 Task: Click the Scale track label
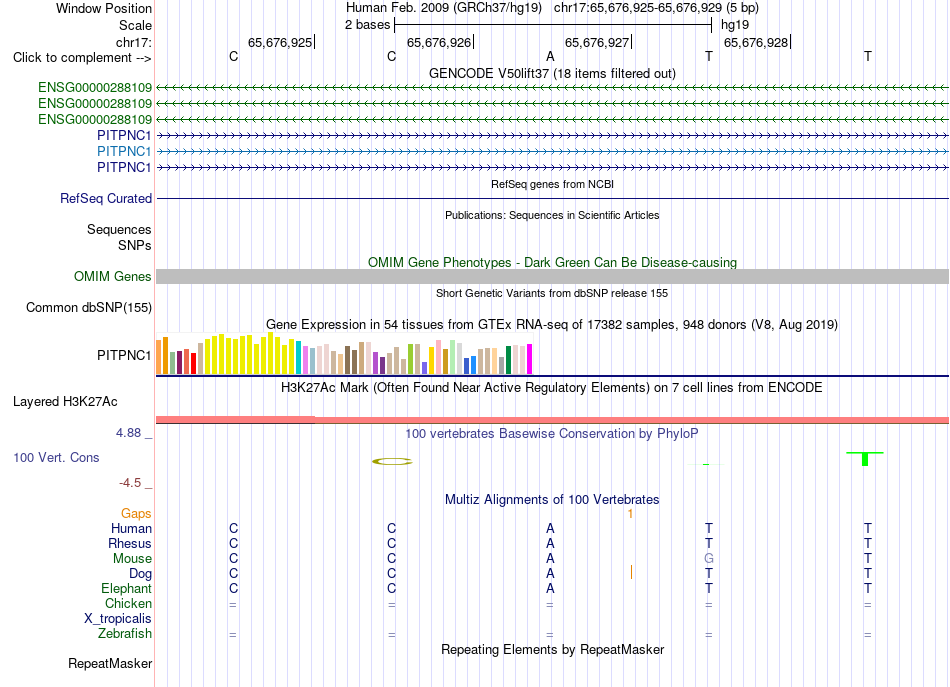(135, 25)
